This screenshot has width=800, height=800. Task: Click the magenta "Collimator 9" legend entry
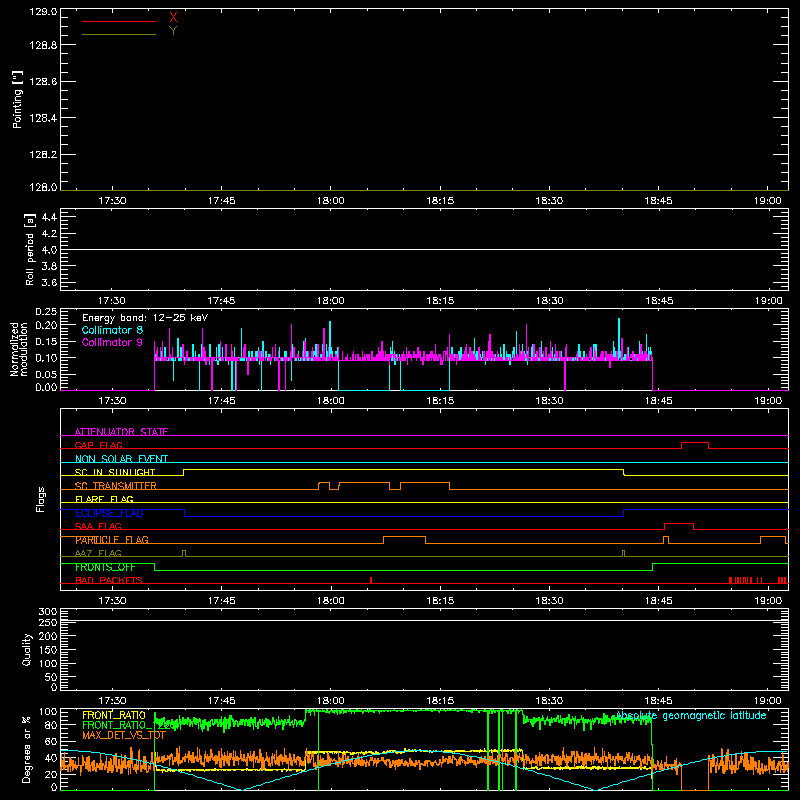(x=112, y=342)
